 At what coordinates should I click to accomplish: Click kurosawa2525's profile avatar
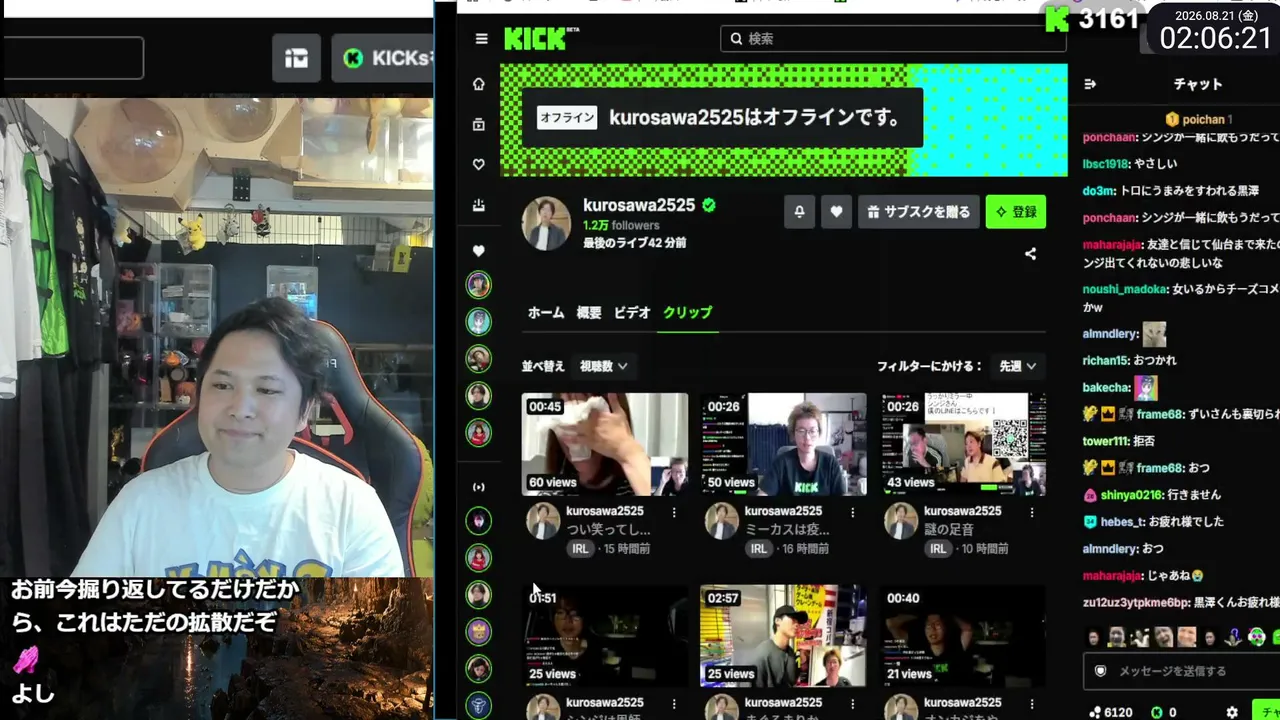(x=546, y=222)
